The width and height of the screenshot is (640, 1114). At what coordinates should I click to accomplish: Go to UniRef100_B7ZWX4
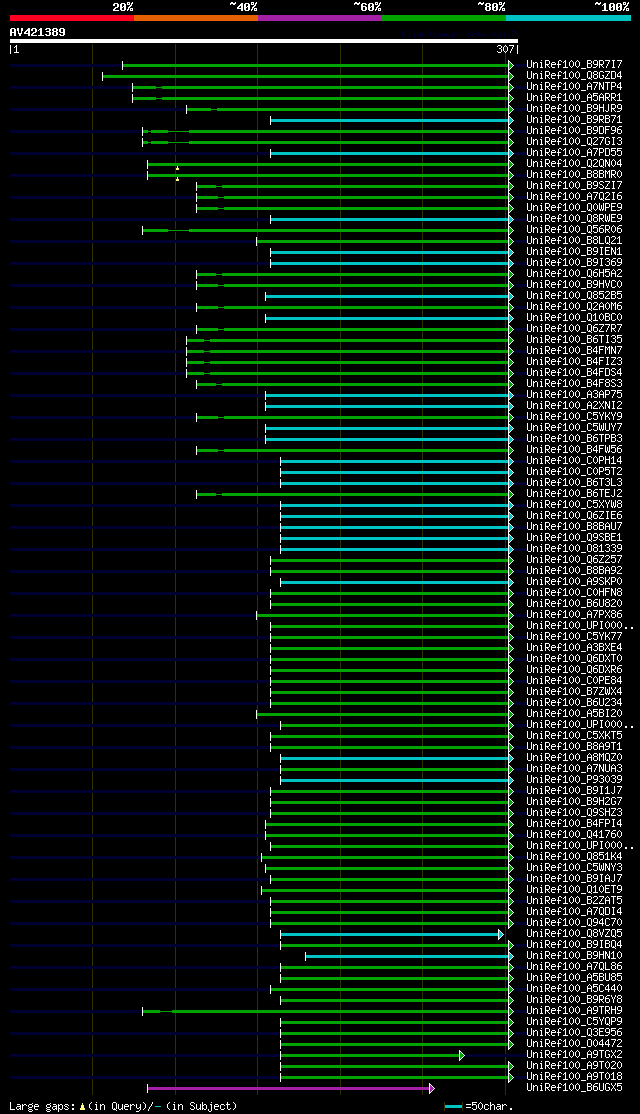pyautogui.click(x=574, y=692)
